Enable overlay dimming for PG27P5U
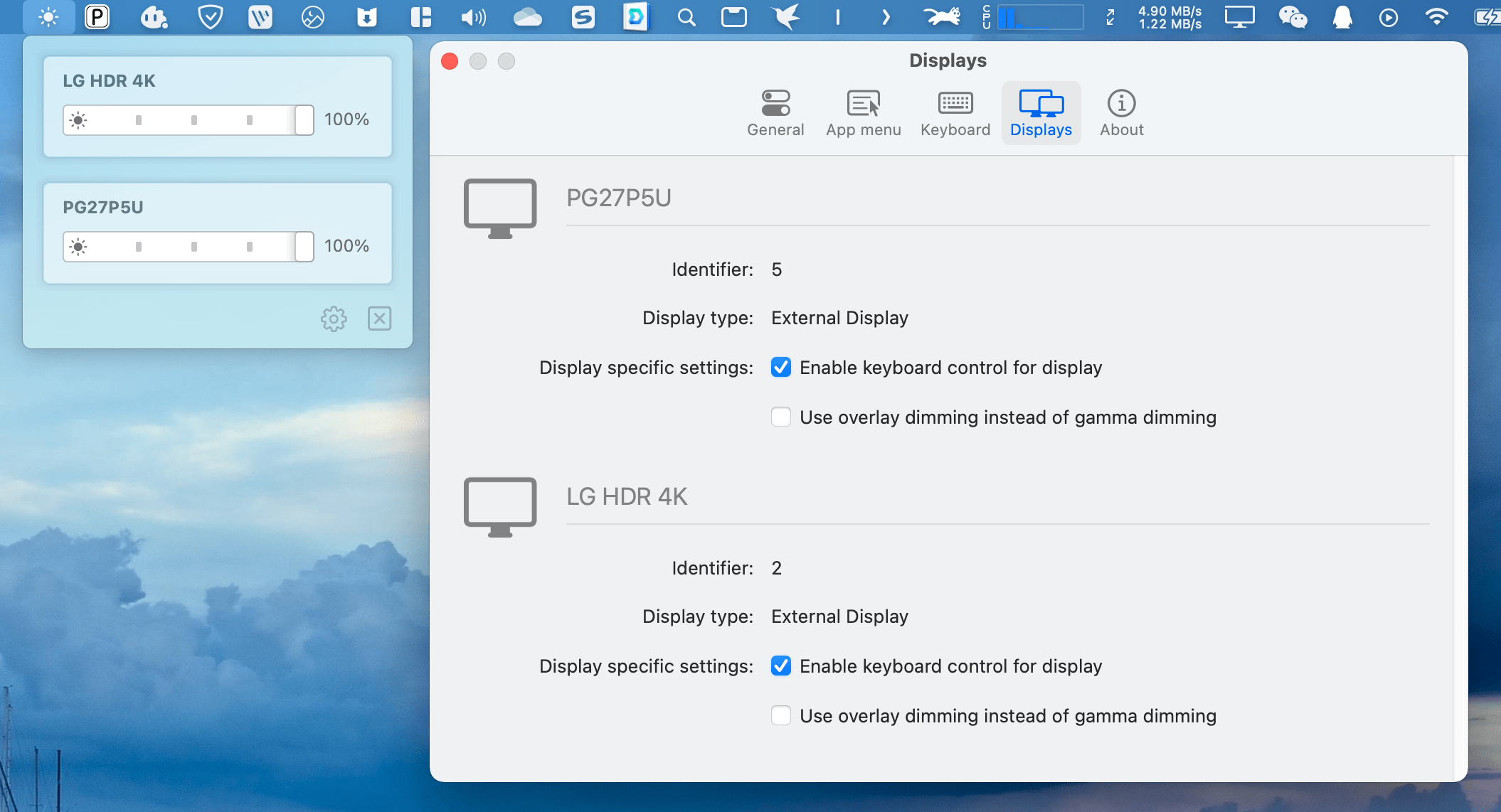The image size is (1501, 812). (x=781, y=417)
